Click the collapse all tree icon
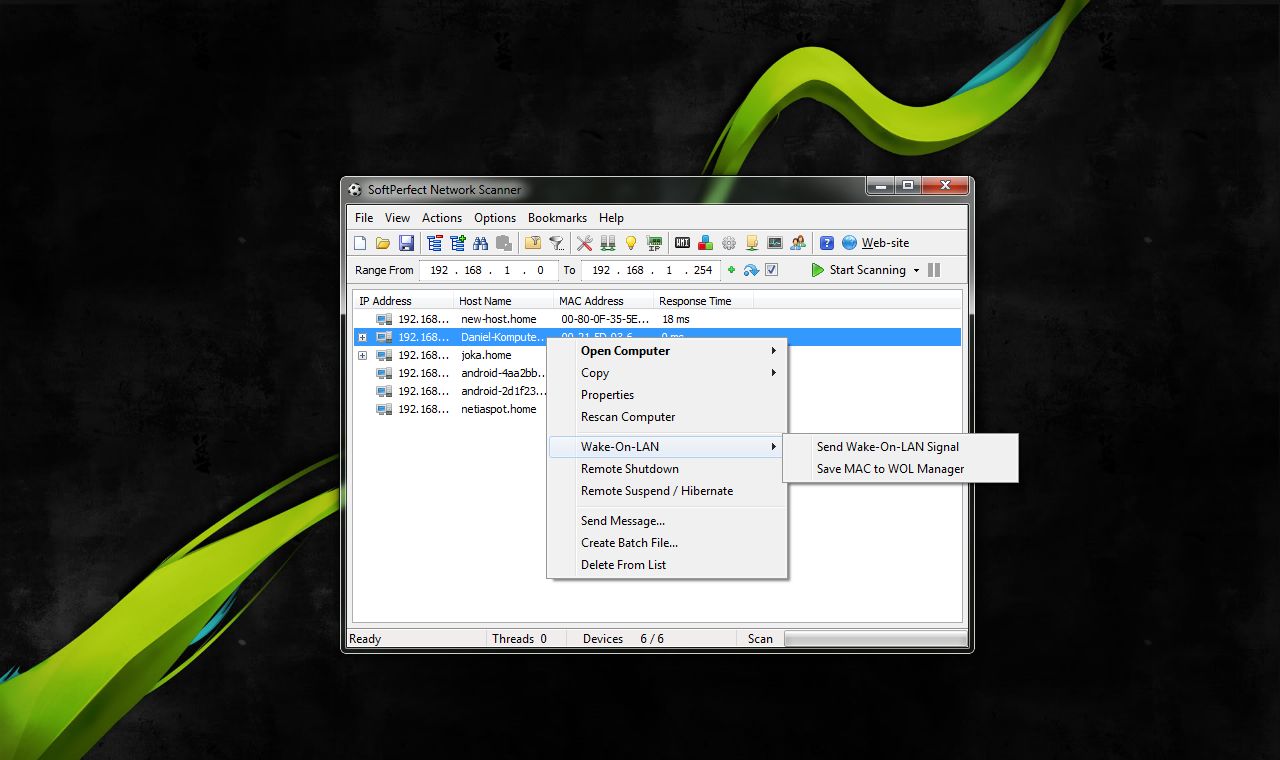 (434, 243)
